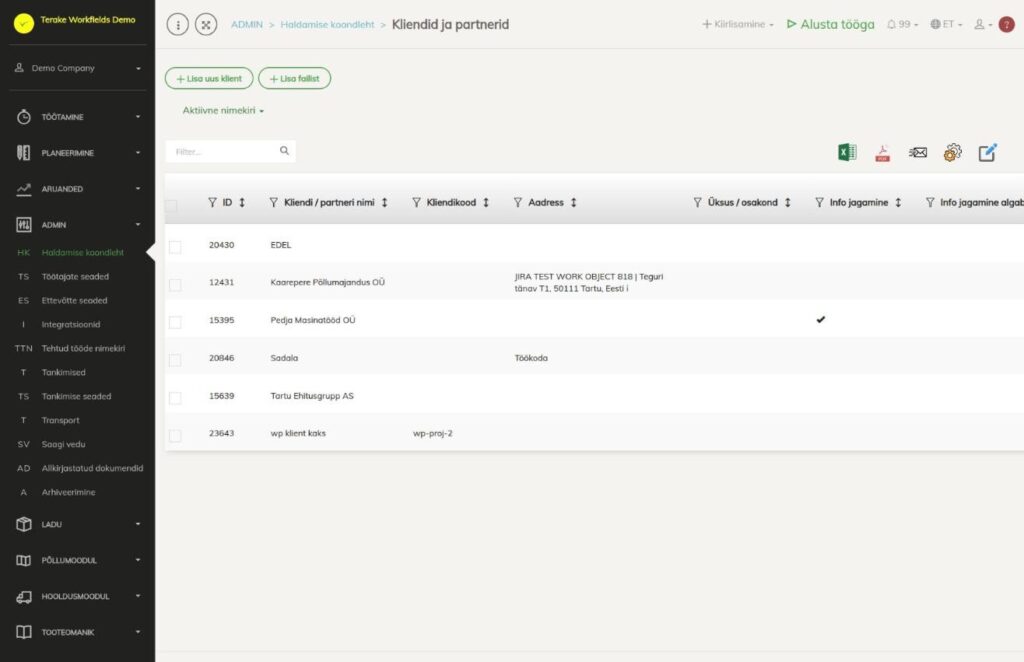Collapse ADMIN sidebar section
The width and height of the screenshot is (1024, 662).
tap(77, 225)
